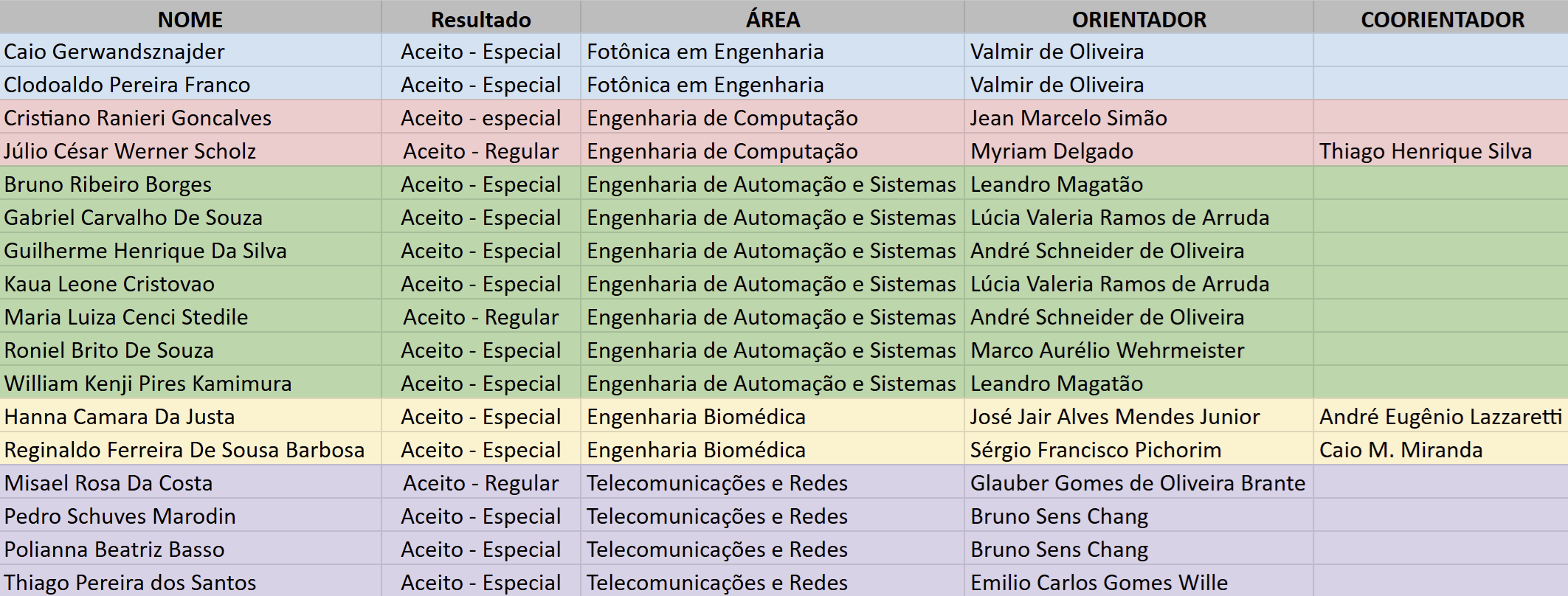Viewport: 1568px width, 596px height.
Task: Click the ÁREA column header
Action: coord(772,19)
